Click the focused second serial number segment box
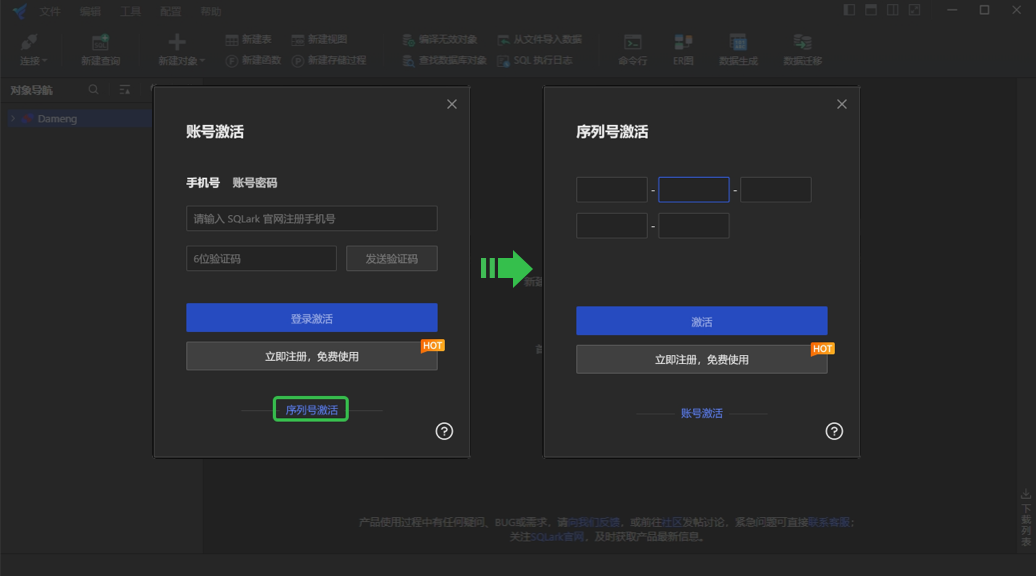Image resolution: width=1036 pixels, height=576 pixels. point(694,190)
